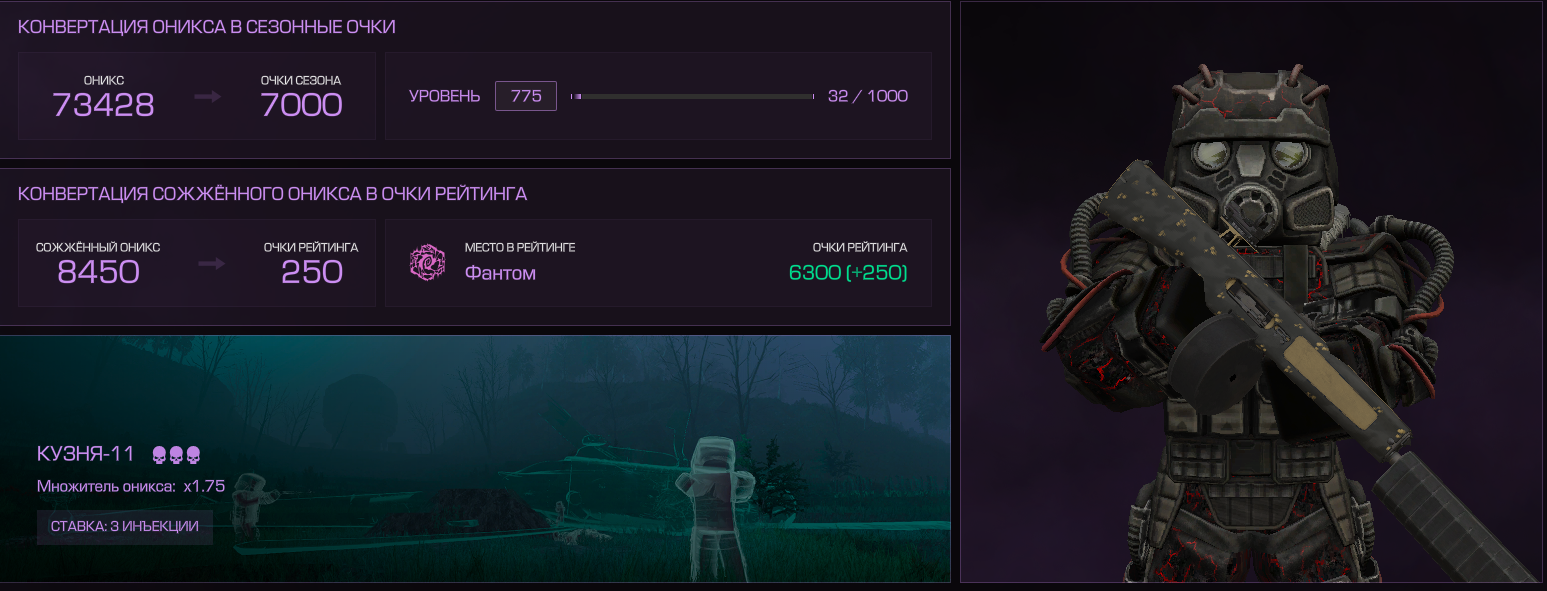This screenshot has width=1547, height=591.
Task: Click the Phantom rank emblem icon
Action: tap(427, 263)
